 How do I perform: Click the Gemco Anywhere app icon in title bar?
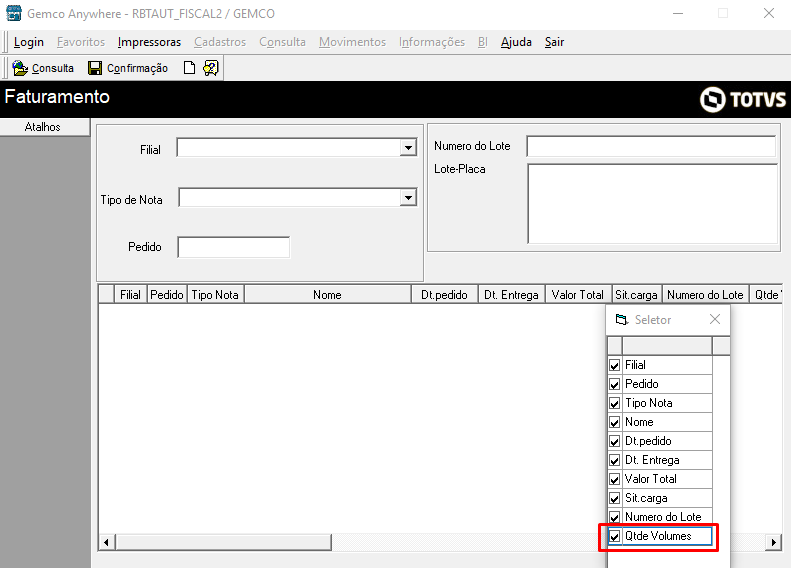[14, 13]
